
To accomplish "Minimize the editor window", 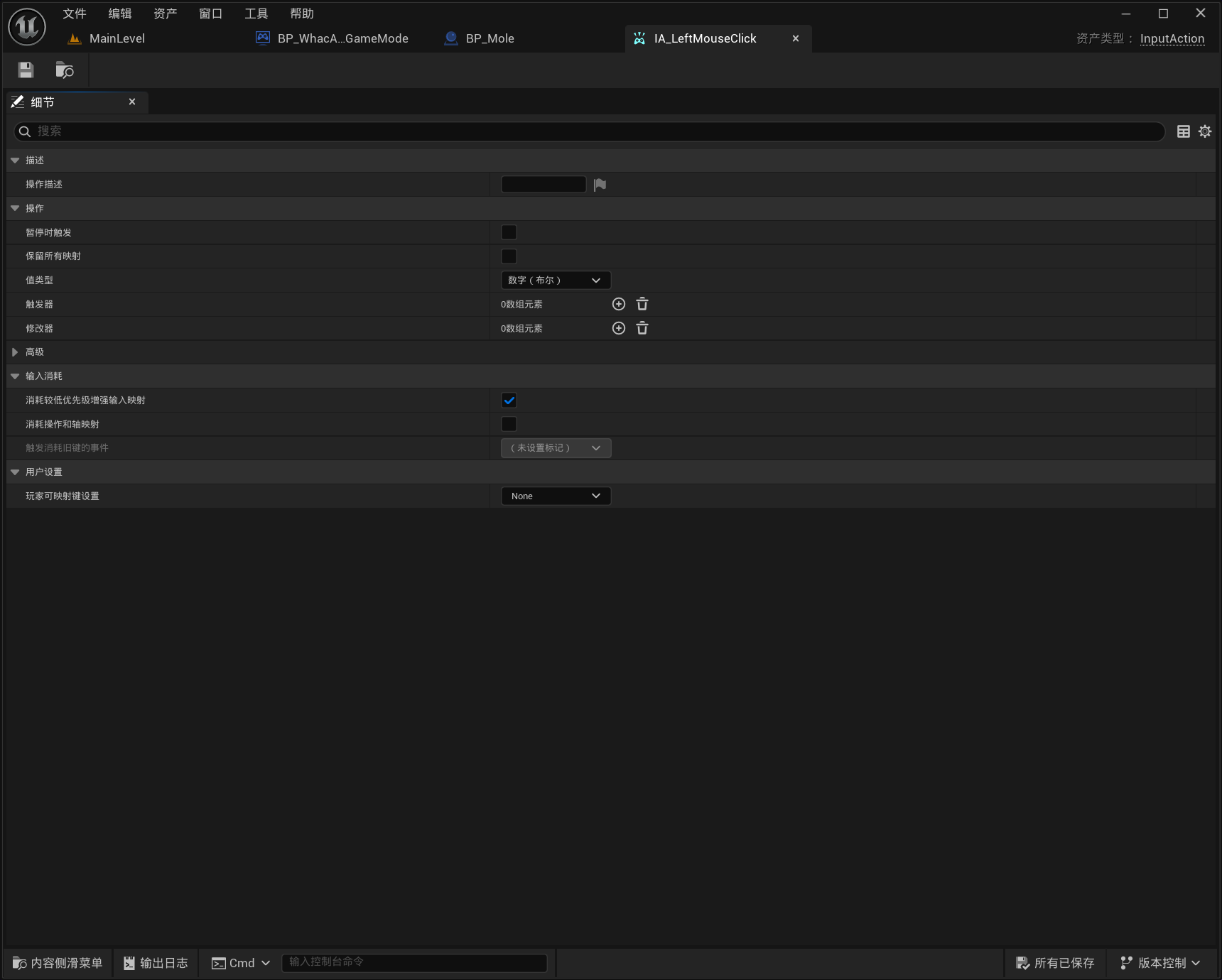I will point(1126,13).
